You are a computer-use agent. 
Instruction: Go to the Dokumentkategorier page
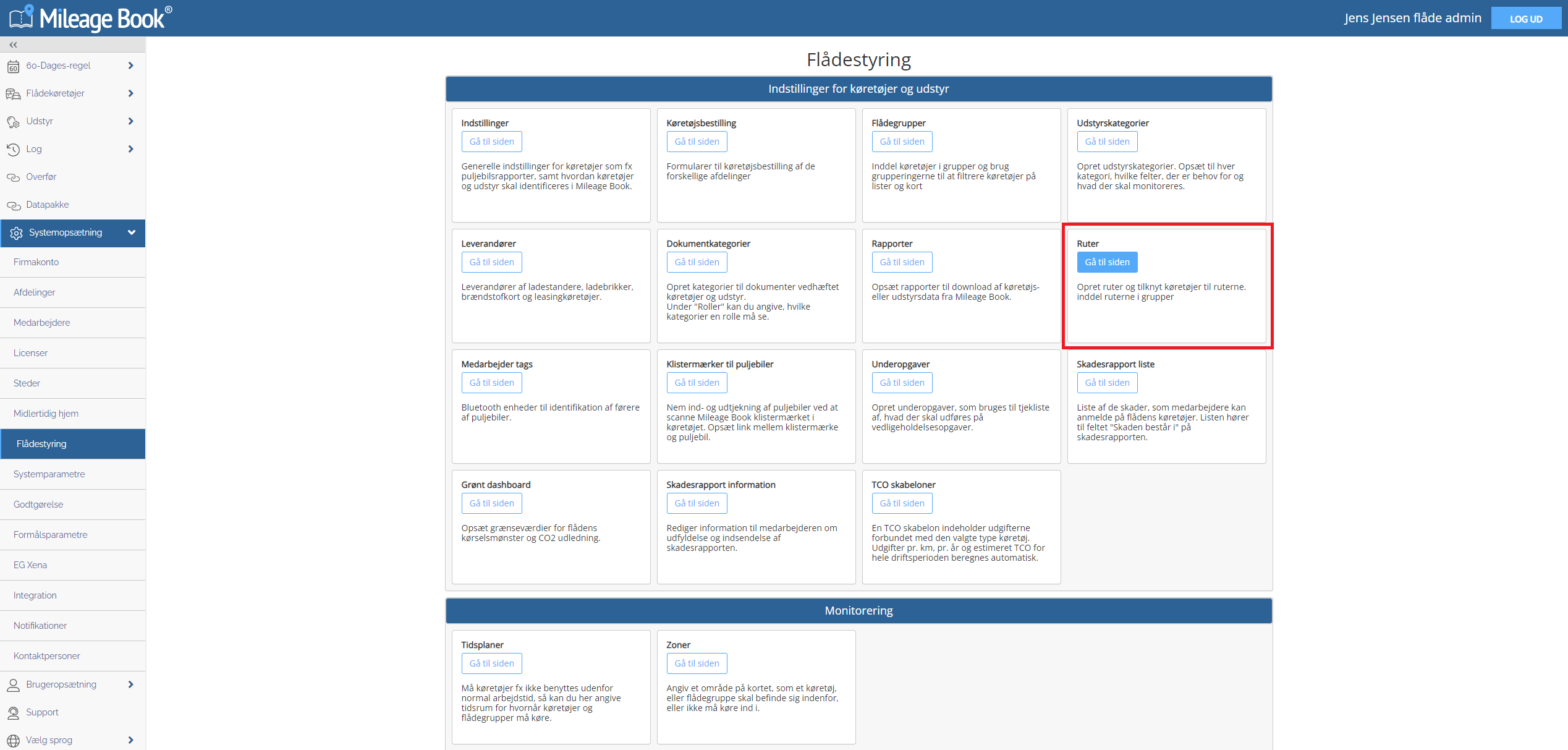(697, 262)
